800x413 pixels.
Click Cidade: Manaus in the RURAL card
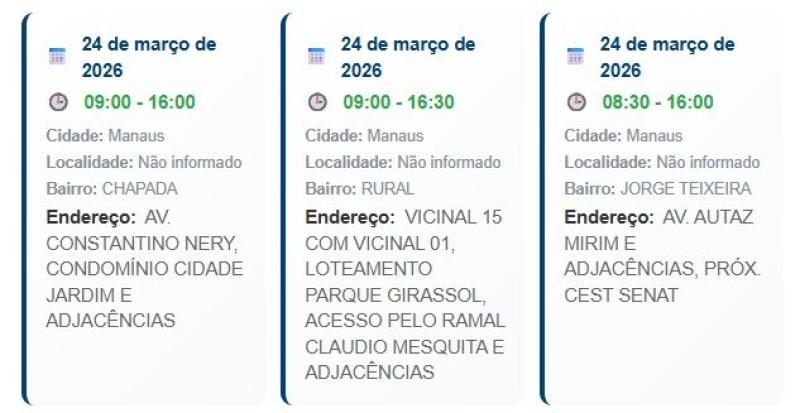point(364,136)
